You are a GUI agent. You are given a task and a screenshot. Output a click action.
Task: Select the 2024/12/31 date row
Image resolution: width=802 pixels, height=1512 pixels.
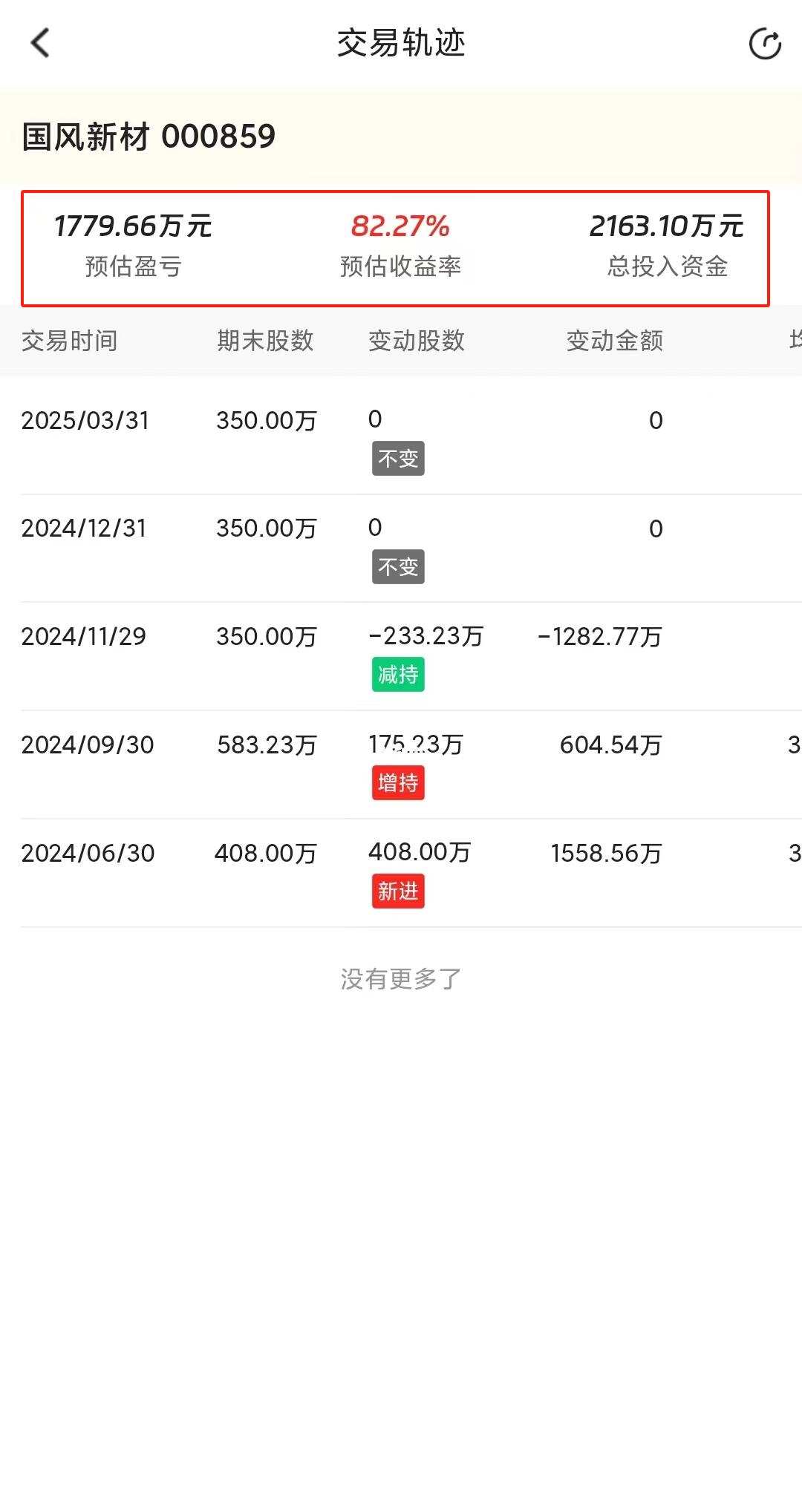(x=84, y=528)
